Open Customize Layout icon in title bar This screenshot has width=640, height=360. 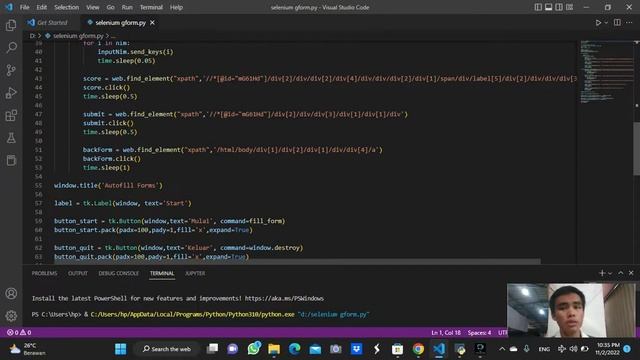[569, 7]
